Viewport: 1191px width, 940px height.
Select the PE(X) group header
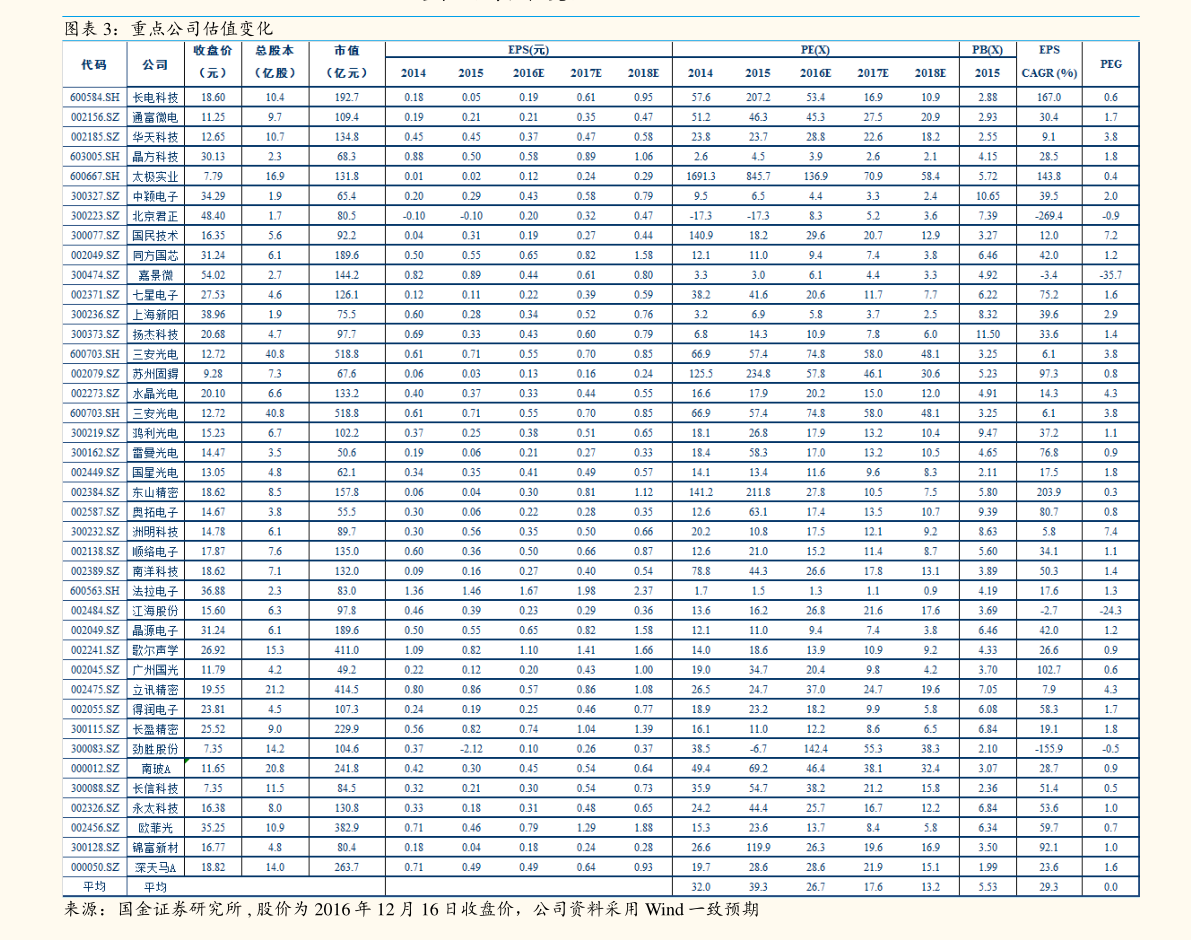pos(815,50)
